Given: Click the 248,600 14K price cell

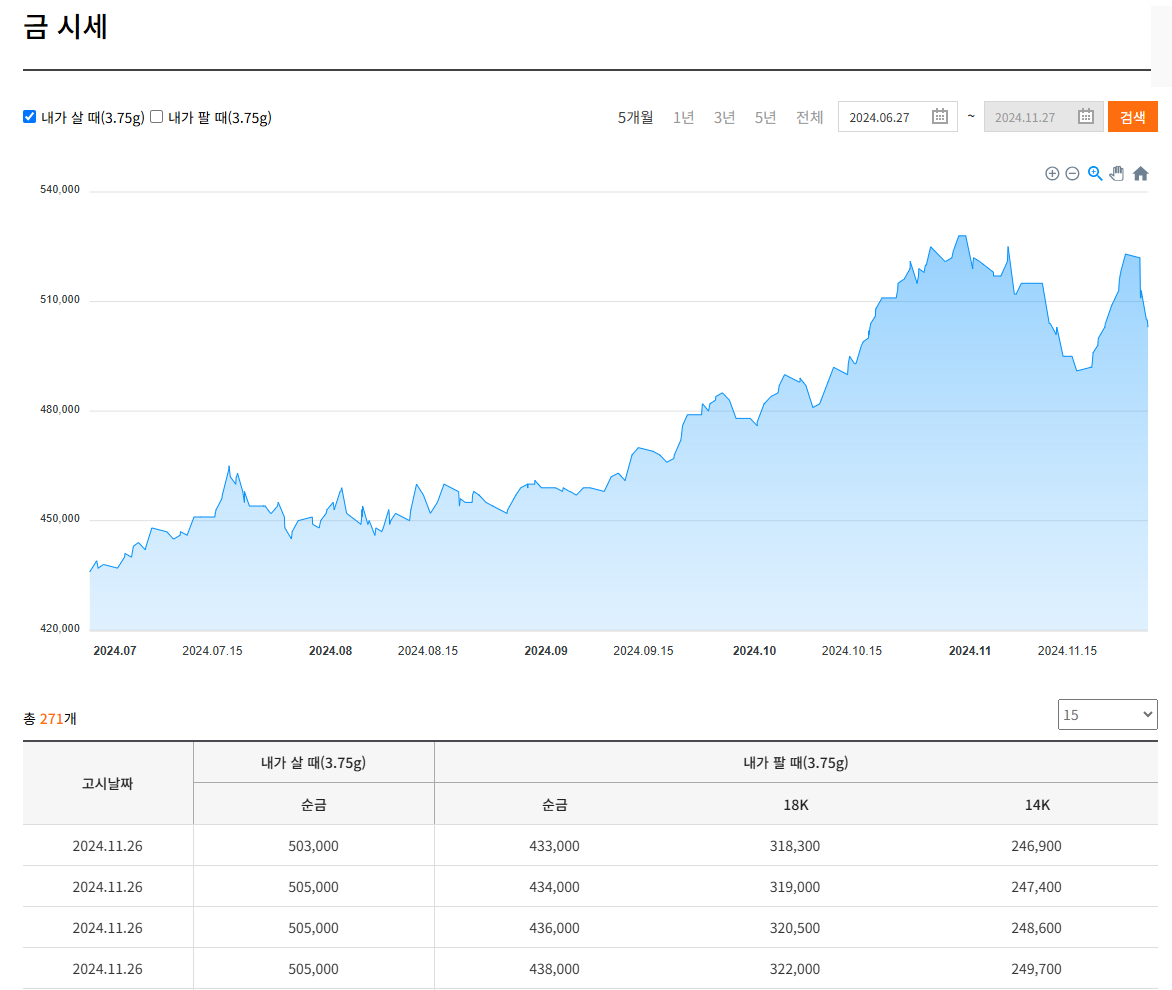Looking at the screenshot, I should (1036, 928).
